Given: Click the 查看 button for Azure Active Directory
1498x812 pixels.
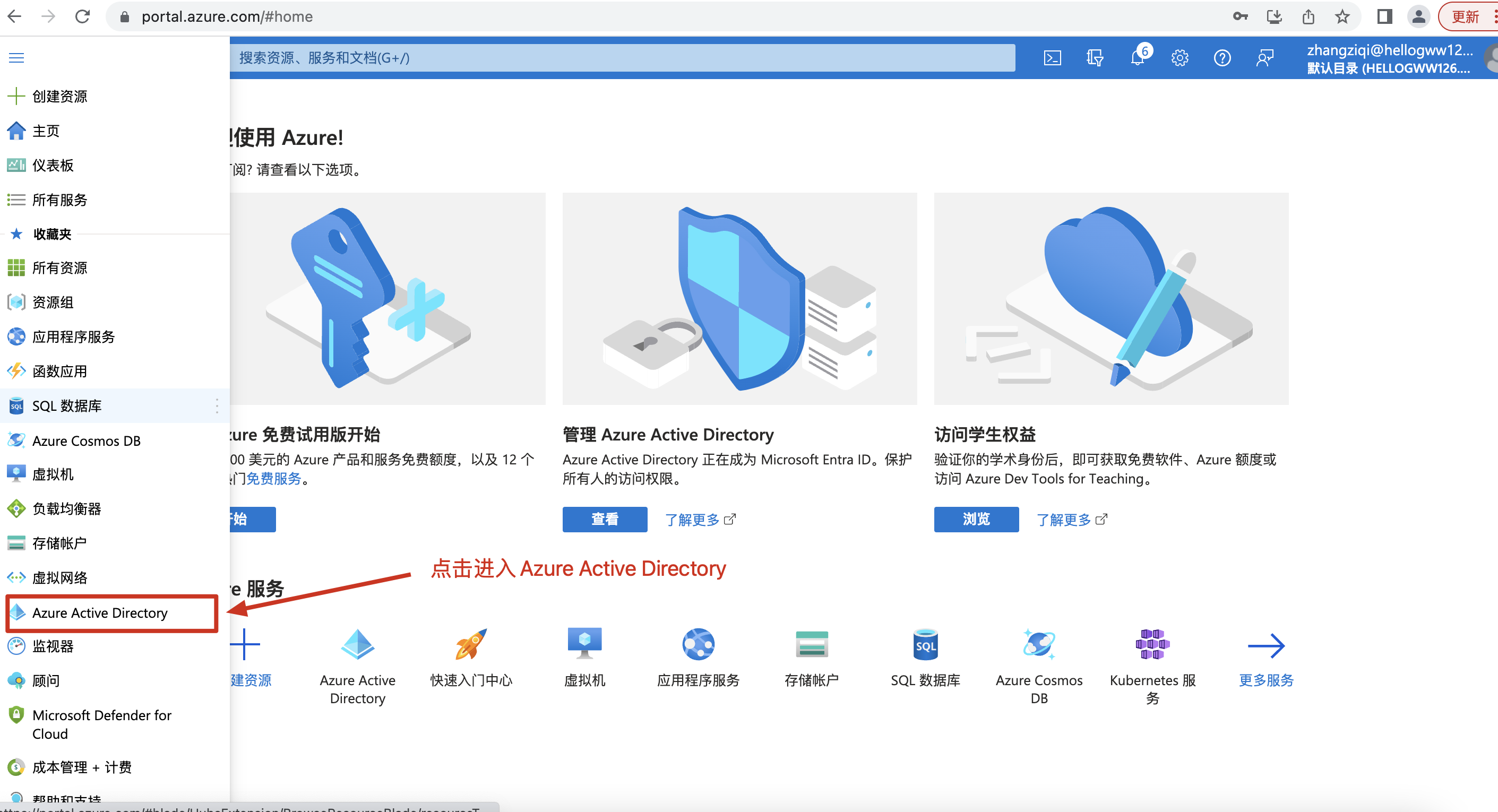Looking at the screenshot, I should pos(605,519).
